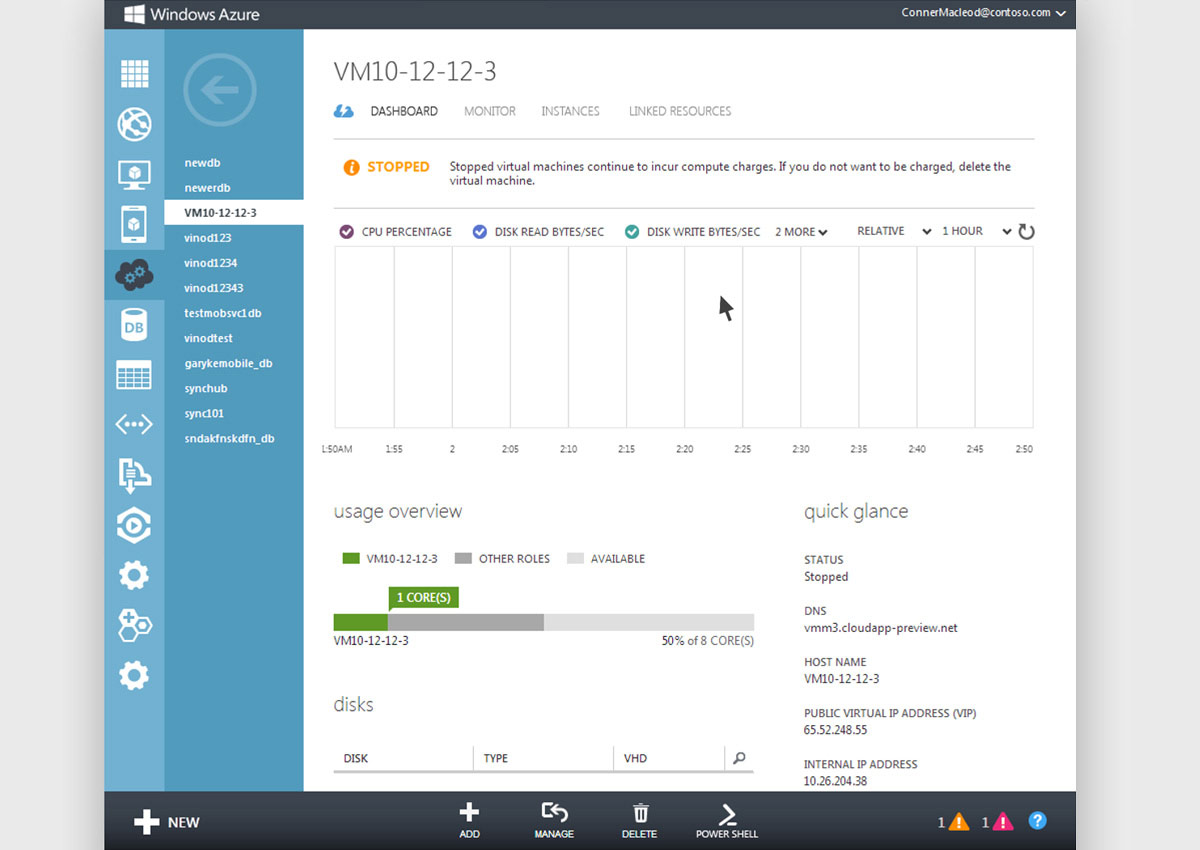
Task: Click the green VM10-12-12-3 legend swatch
Action: click(349, 559)
